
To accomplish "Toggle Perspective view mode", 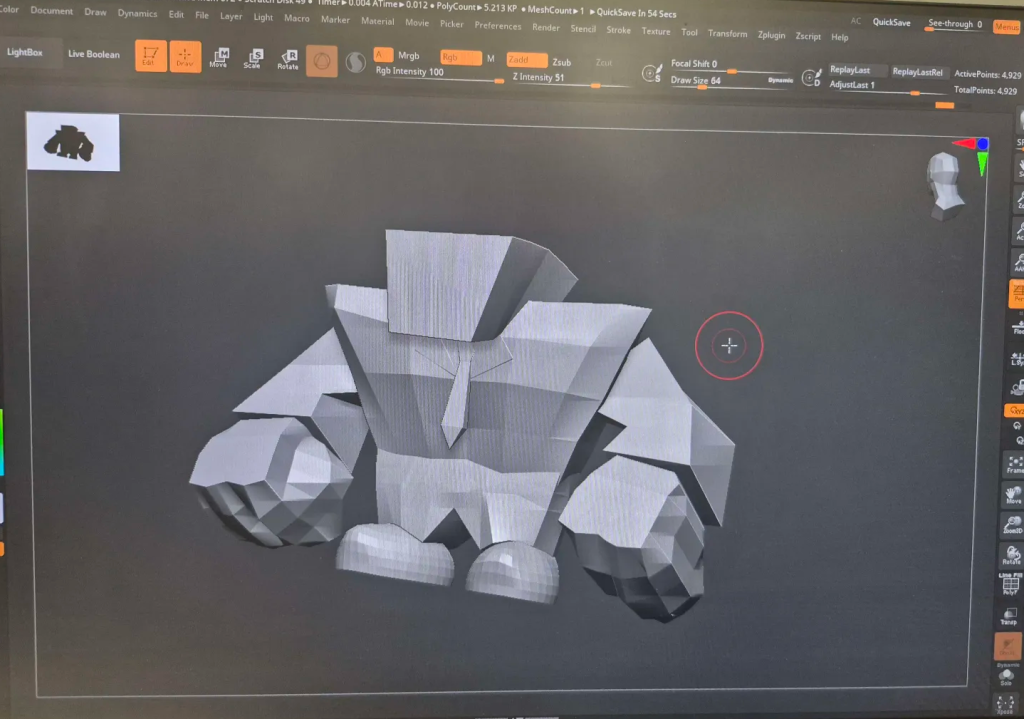I will tap(1015, 294).
